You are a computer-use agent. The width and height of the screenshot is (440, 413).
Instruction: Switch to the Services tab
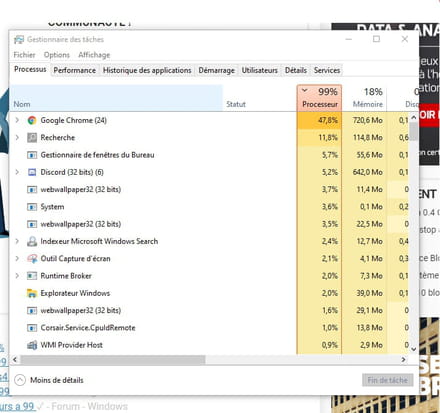[x=327, y=70]
